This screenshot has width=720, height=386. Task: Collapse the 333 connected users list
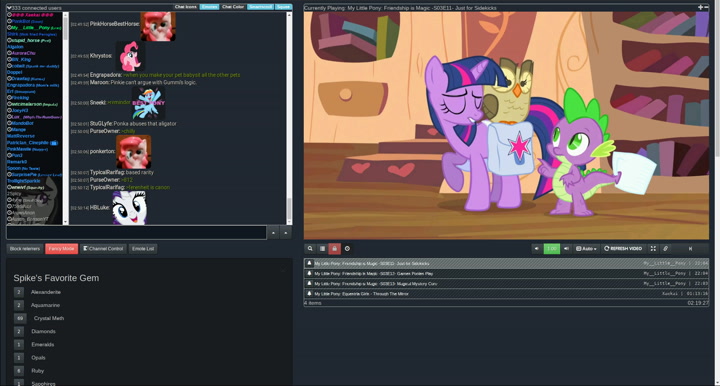point(9,8)
